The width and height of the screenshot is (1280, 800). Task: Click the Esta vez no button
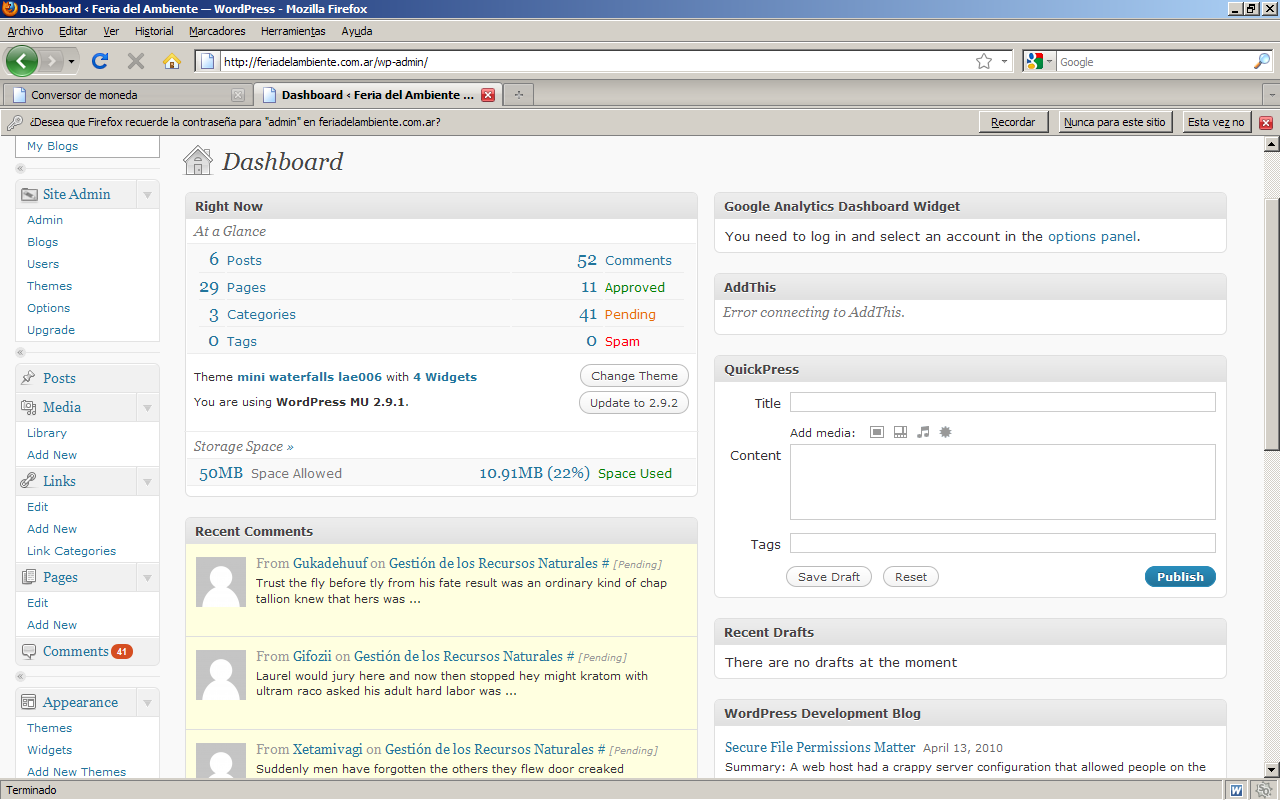pos(1216,122)
